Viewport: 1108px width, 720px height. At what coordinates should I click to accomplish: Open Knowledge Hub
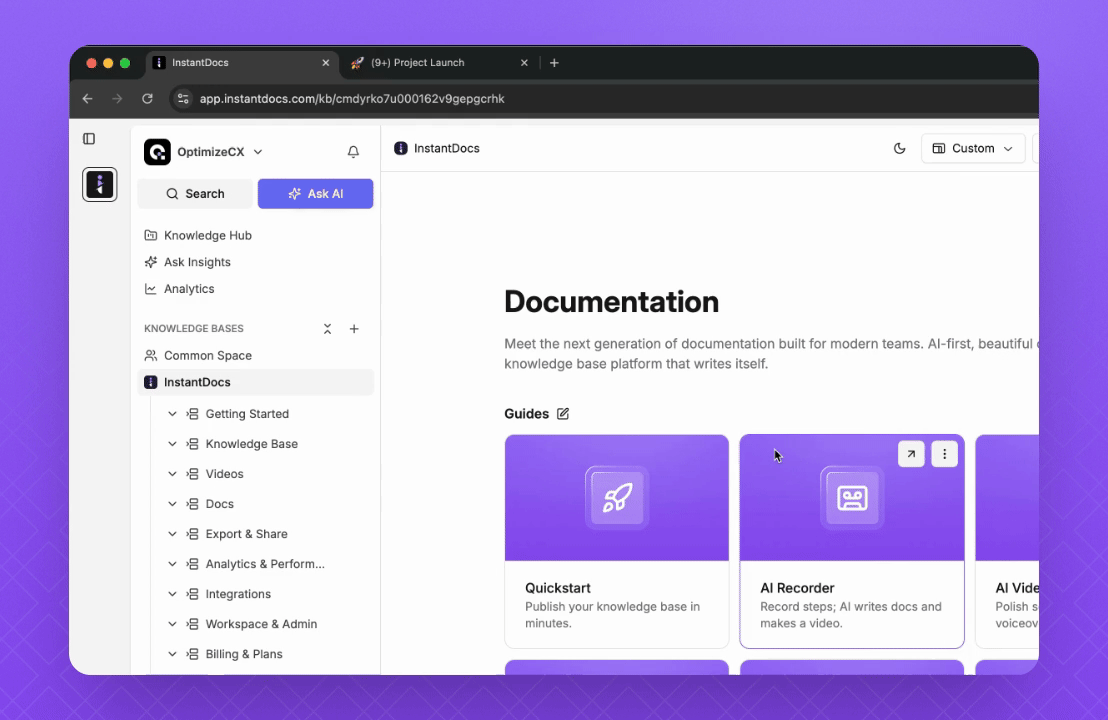coord(208,235)
